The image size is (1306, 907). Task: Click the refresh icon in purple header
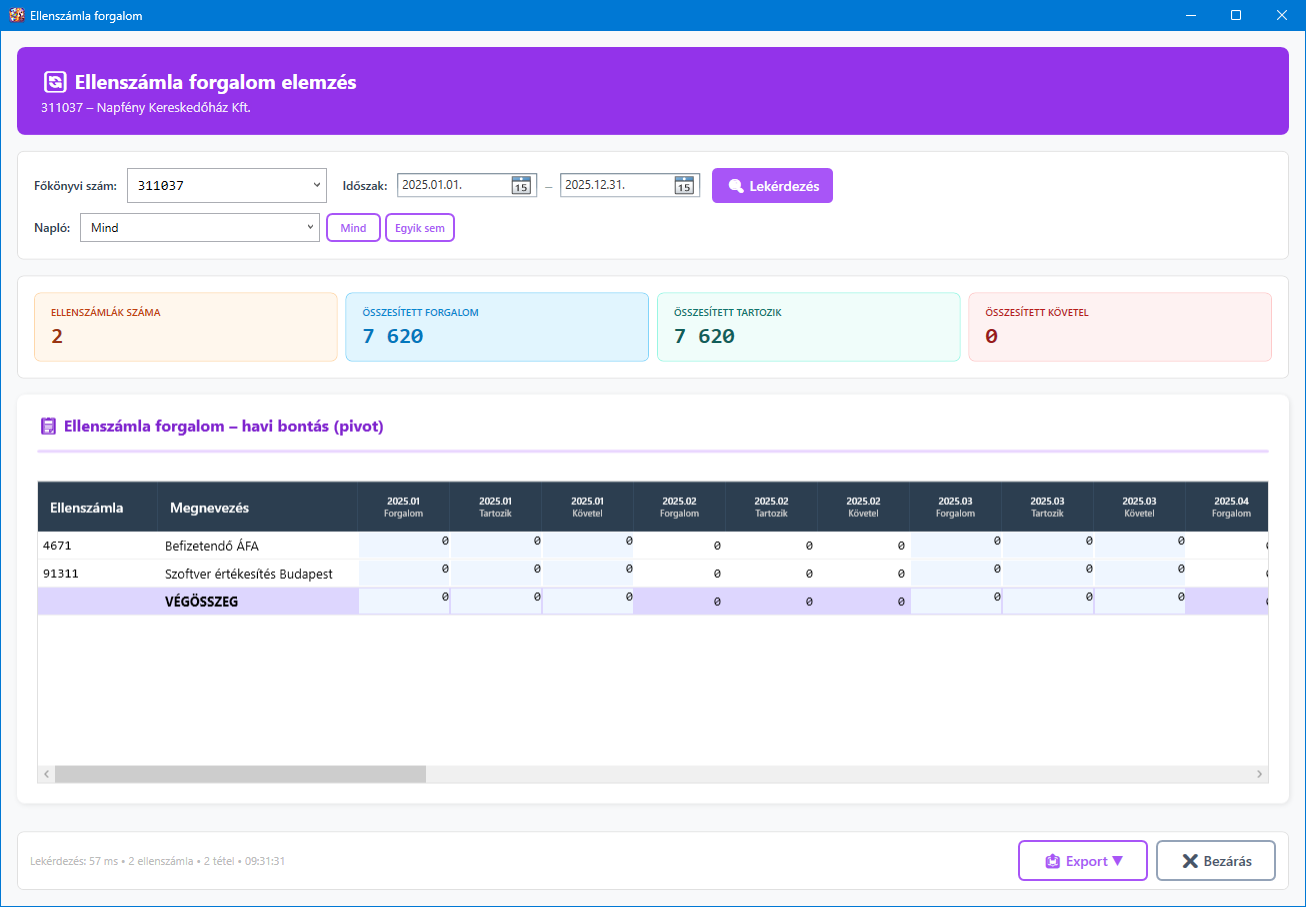coord(55,82)
